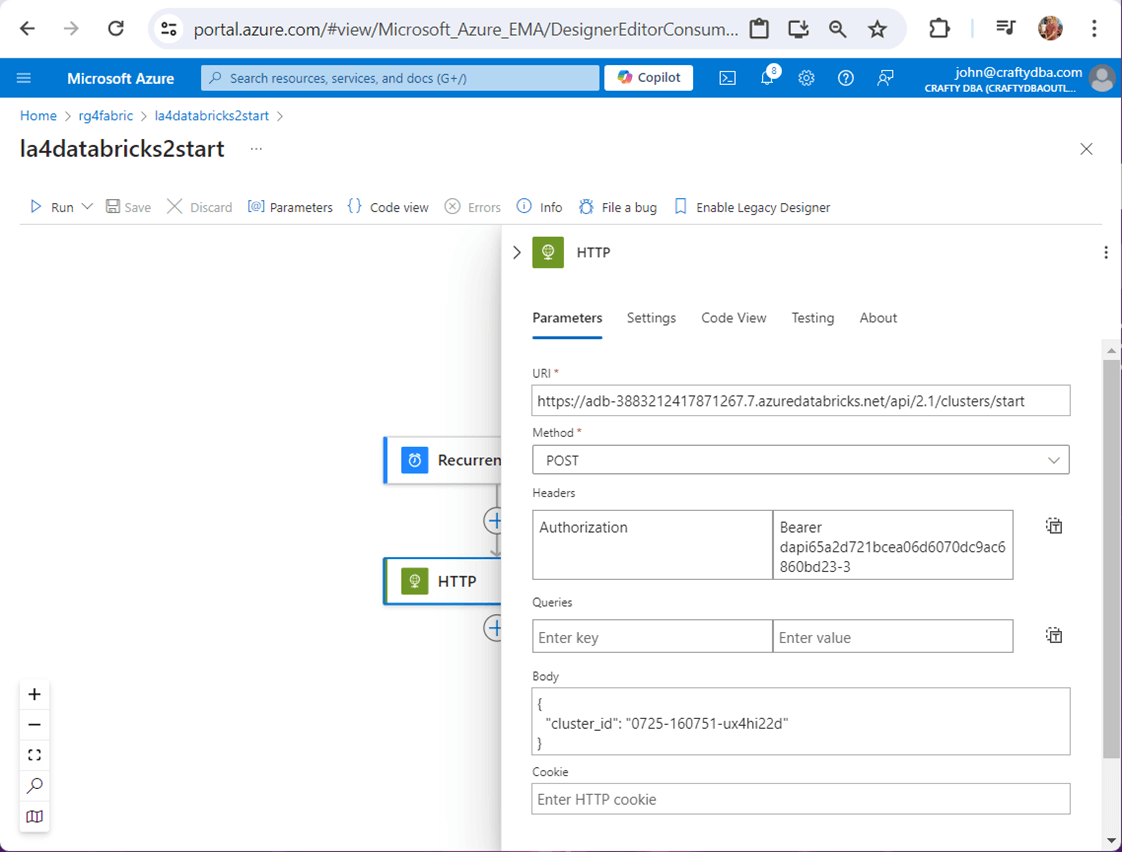Click the Authorization header key field
The height and width of the screenshot is (852, 1122).
pos(653,544)
